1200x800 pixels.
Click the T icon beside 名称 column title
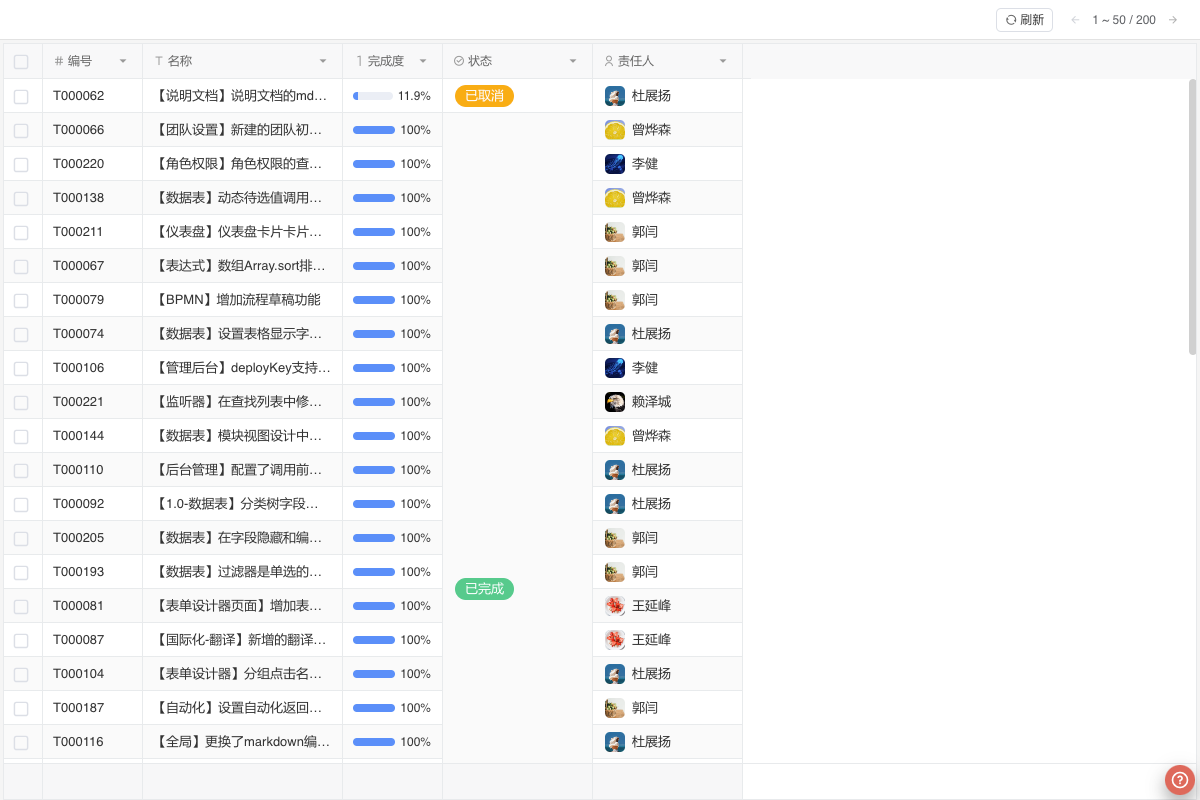158,61
